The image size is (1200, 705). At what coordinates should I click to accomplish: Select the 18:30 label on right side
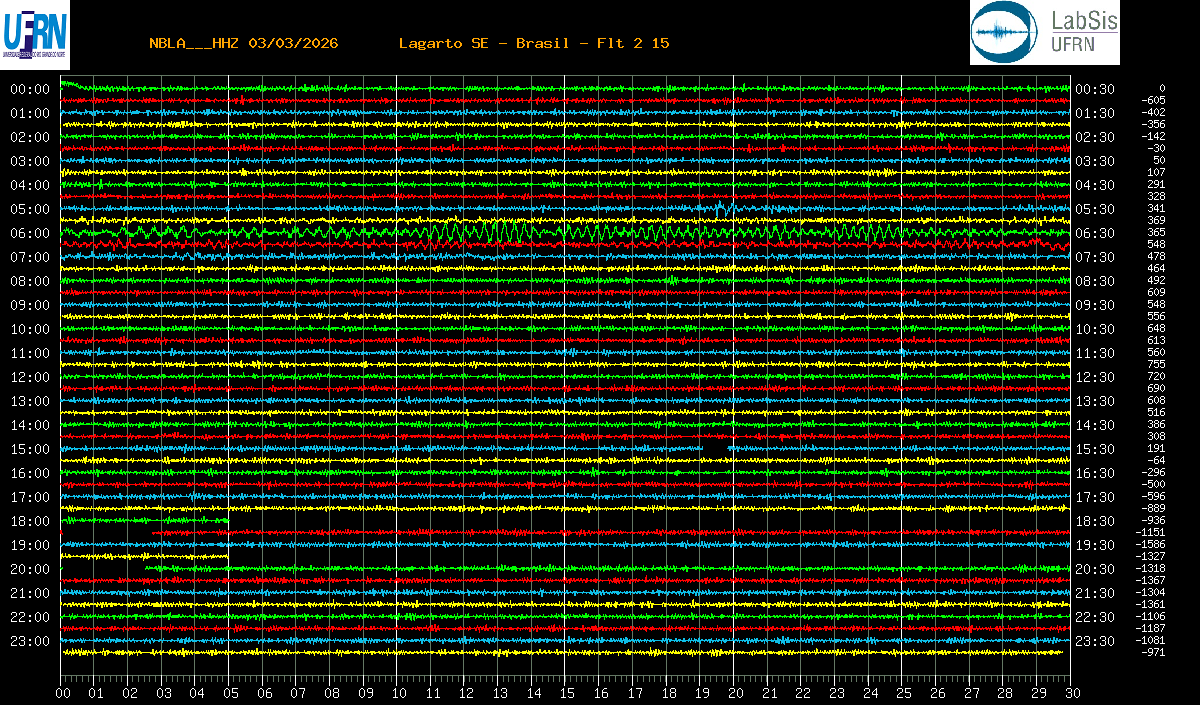coord(1094,521)
